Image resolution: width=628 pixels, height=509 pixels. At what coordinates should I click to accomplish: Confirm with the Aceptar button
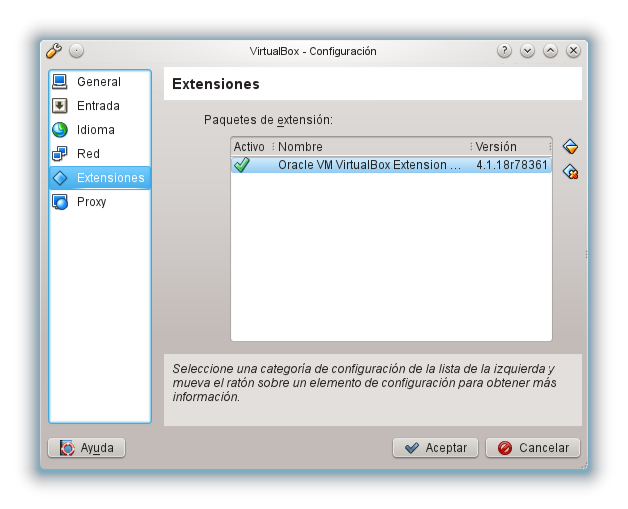pyautogui.click(x=435, y=448)
